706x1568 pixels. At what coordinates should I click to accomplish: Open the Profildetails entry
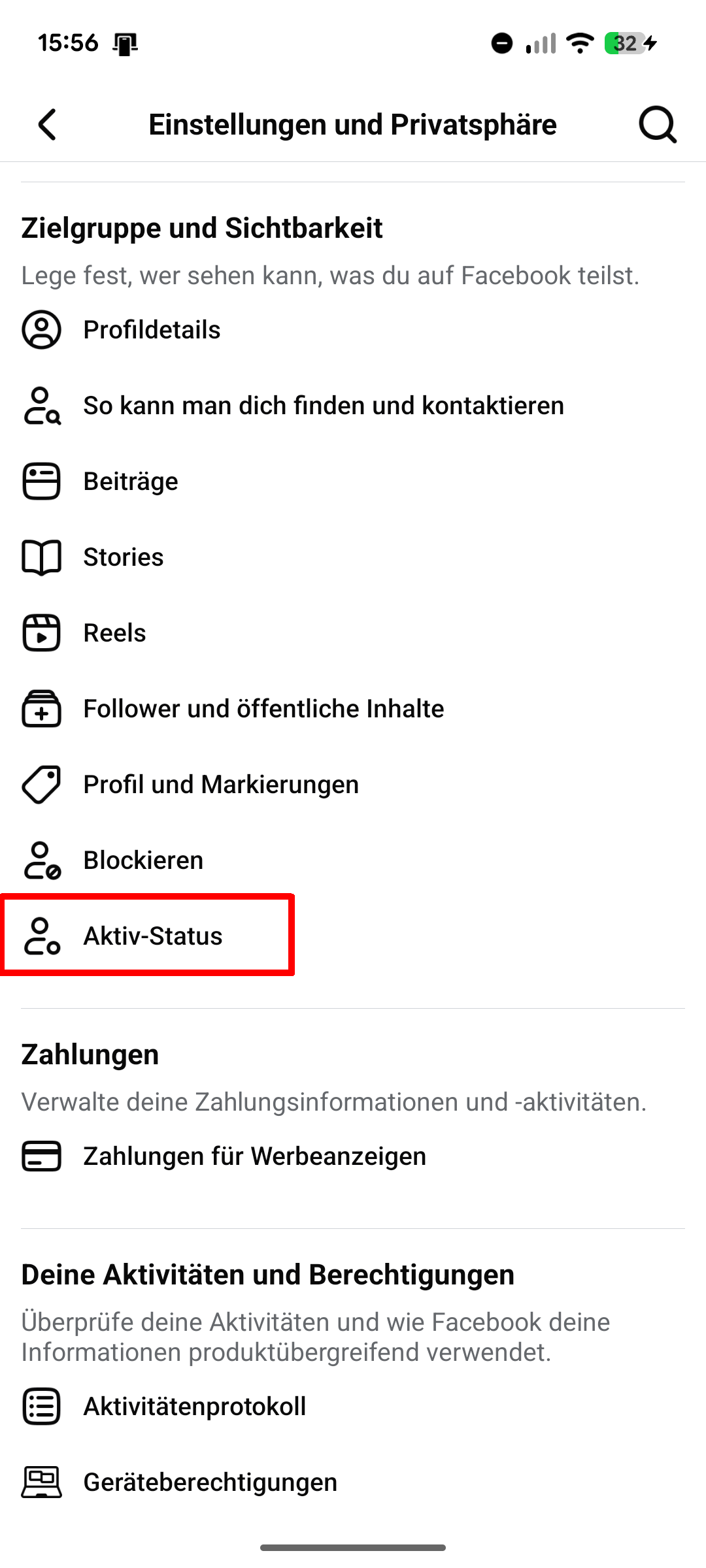pos(152,330)
